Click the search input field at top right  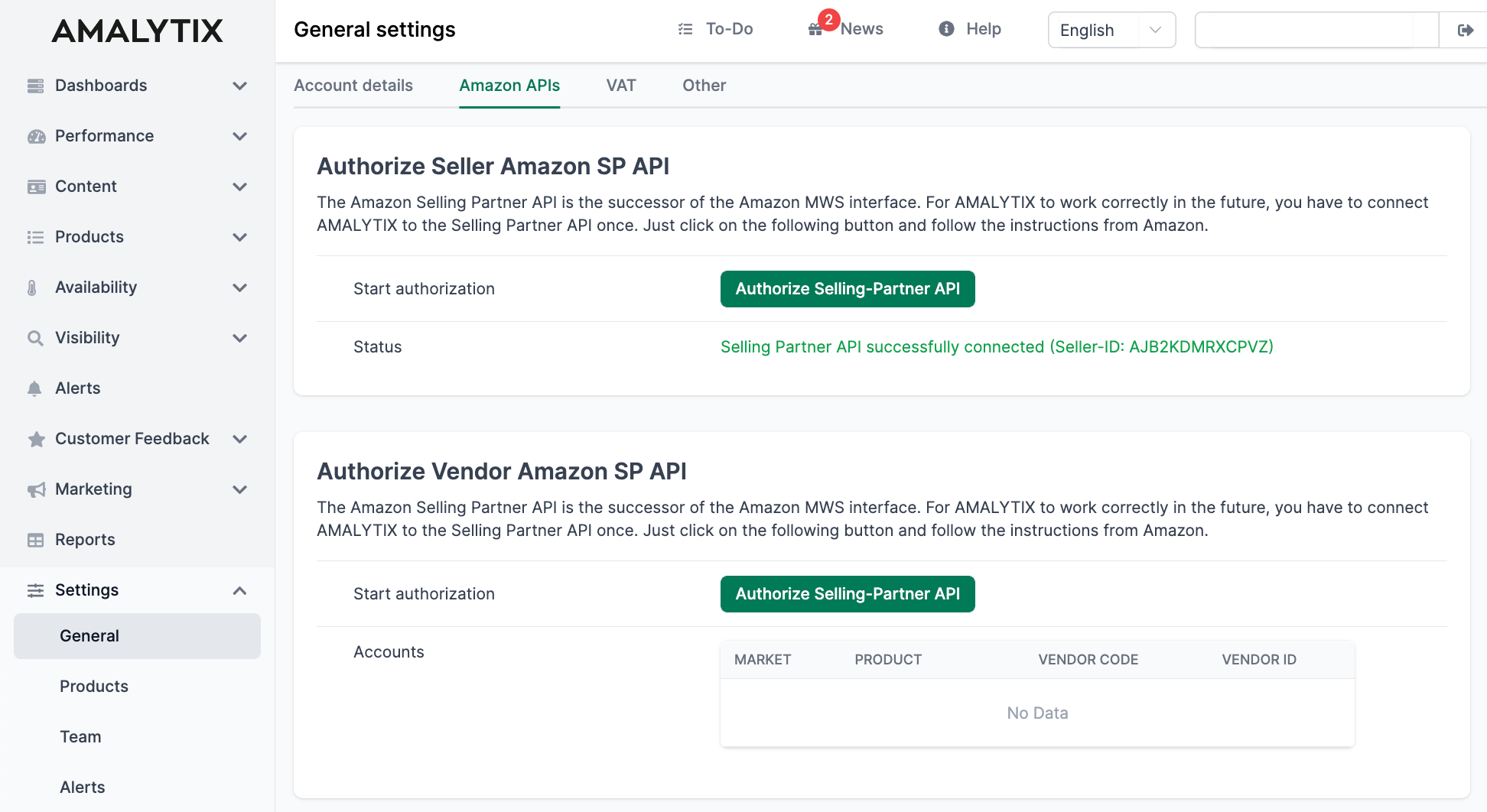coord(1316,29)
